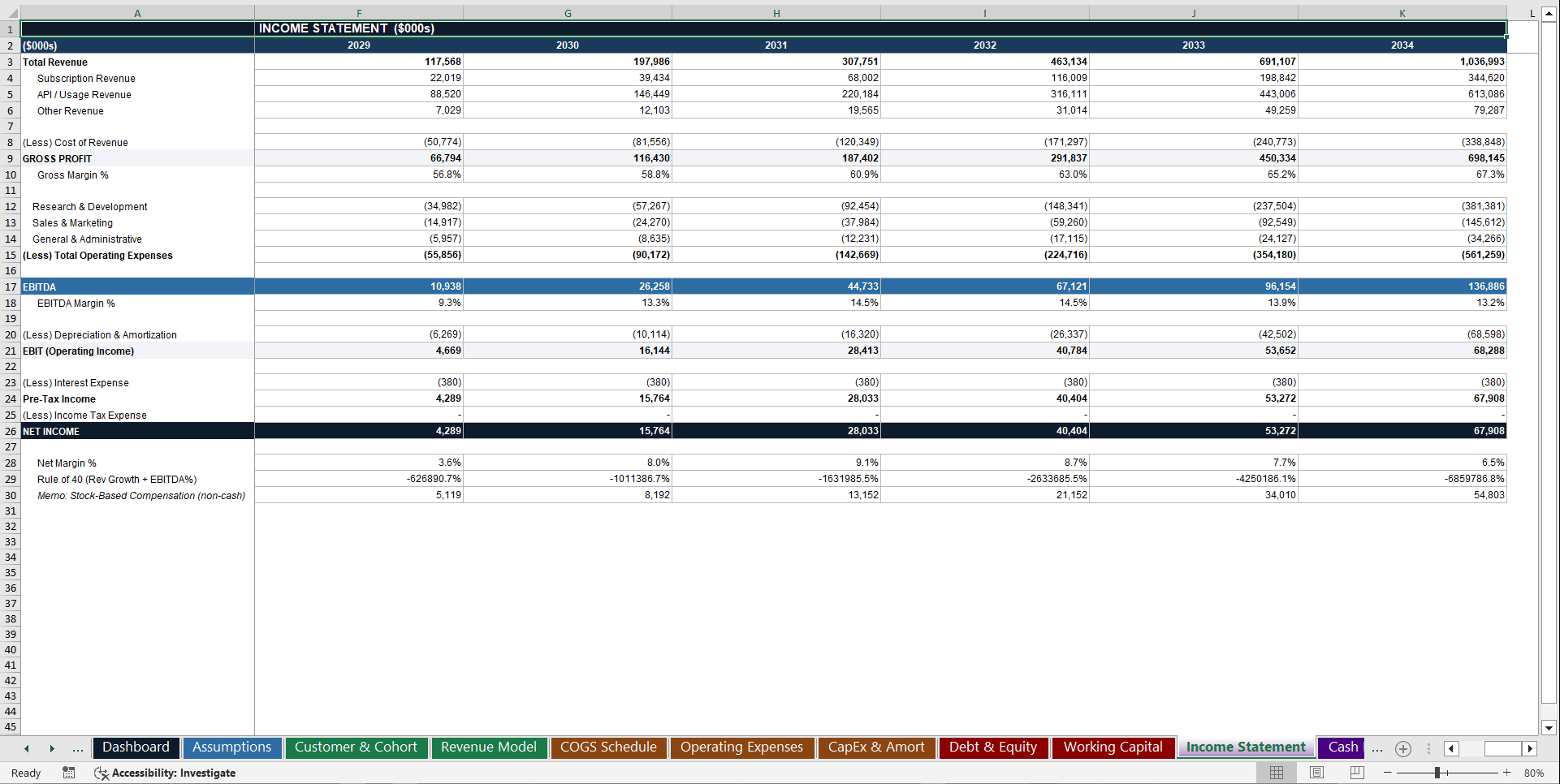This screenshot has width=1560, height=784.
Task: Select the Normal view icon
Action: 1276,772
